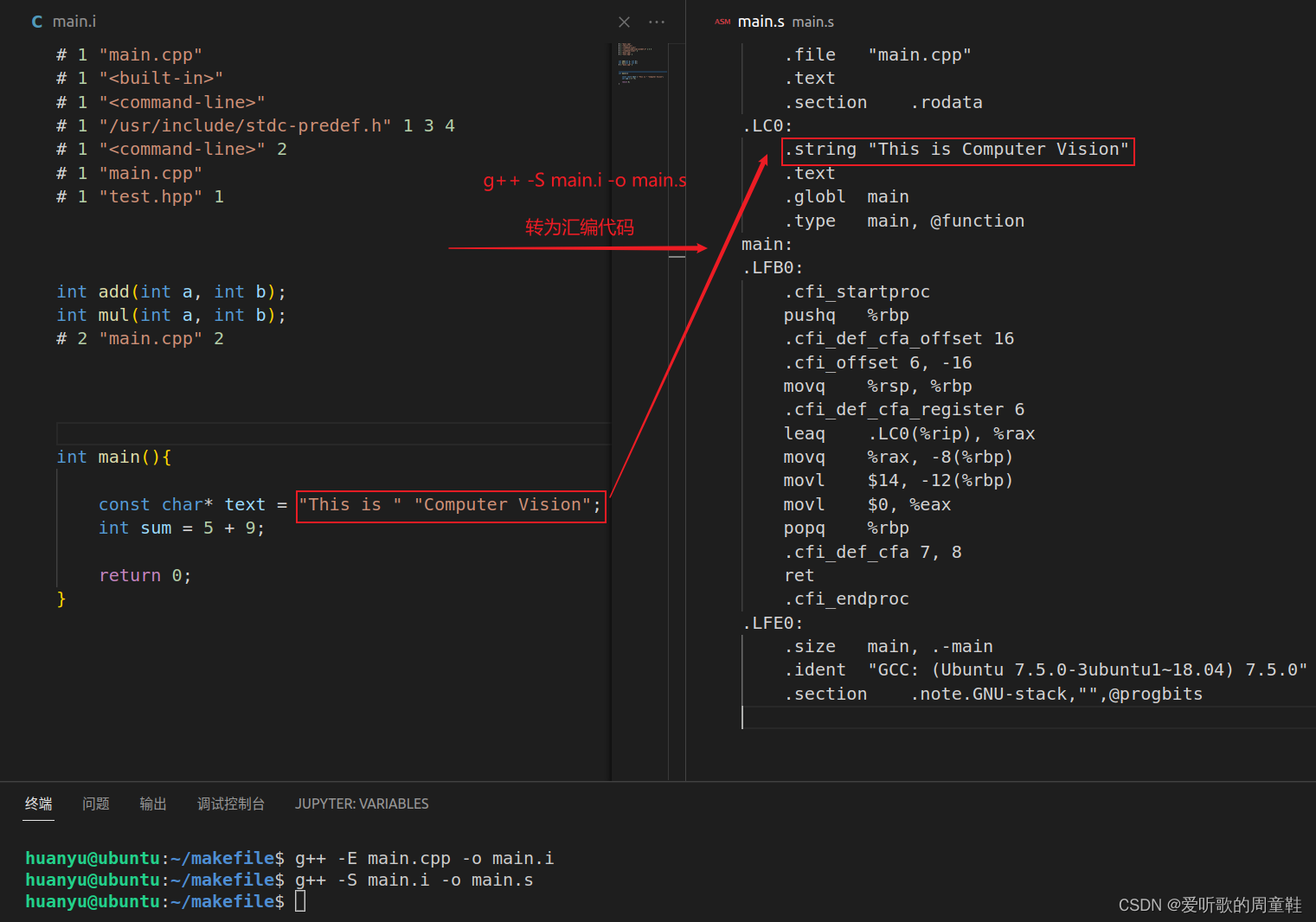Screen dimensions: 1316x922
Task: Click the '.cfi_startproc' line
Action: coord(857,291)
